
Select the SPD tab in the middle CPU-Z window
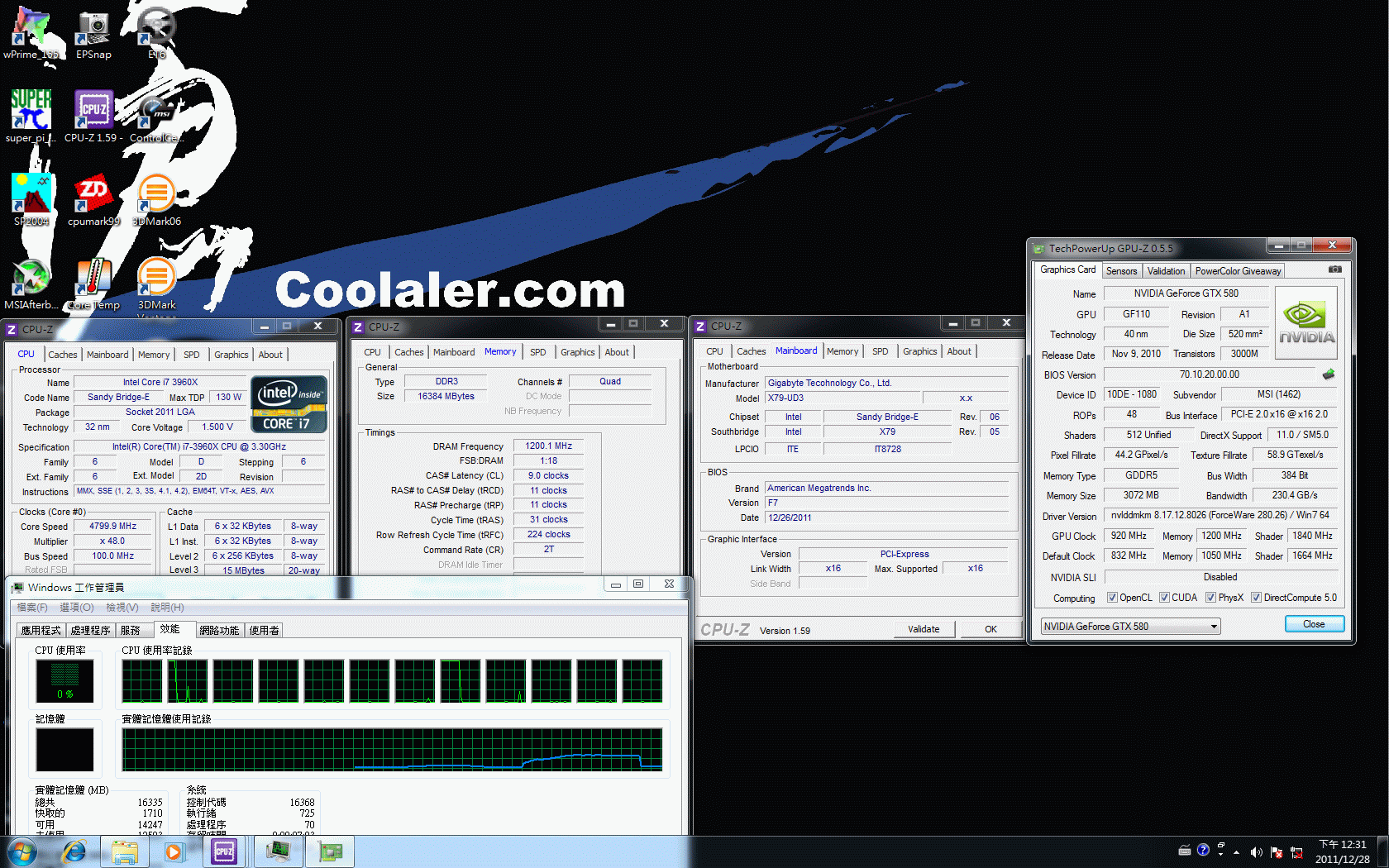click(x=537, y=352)
